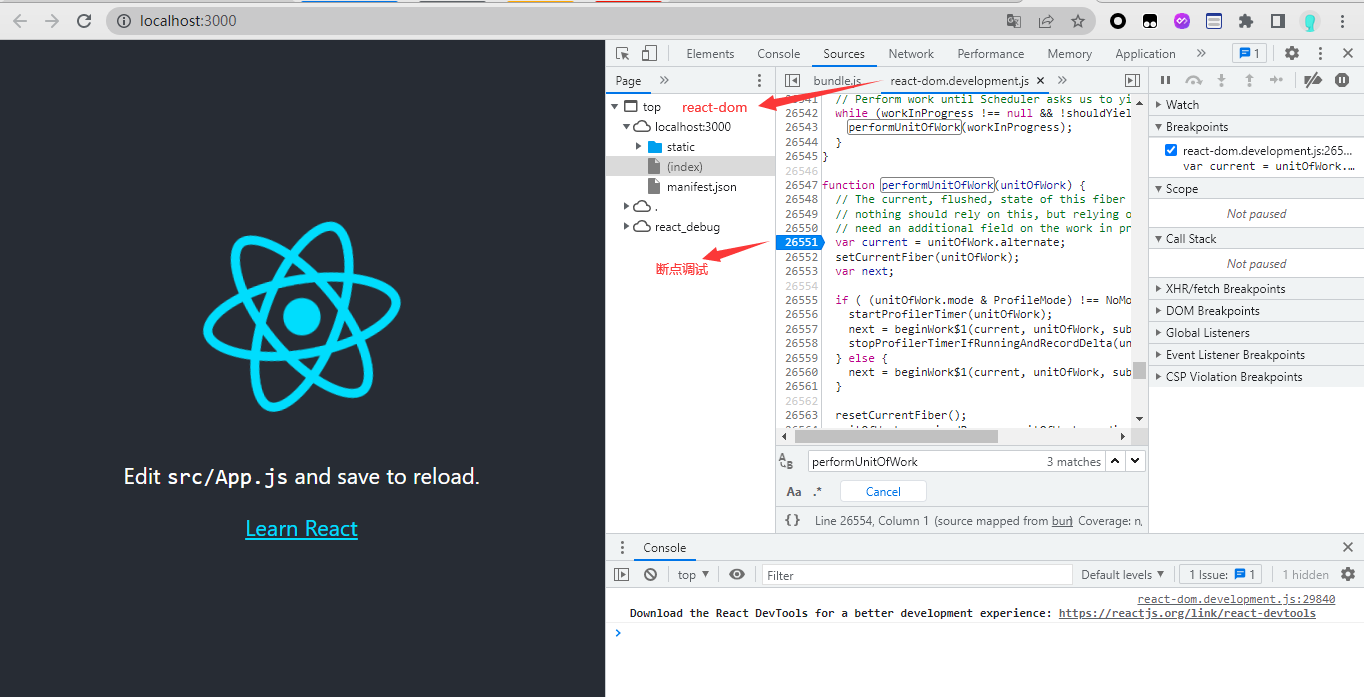Go to next search match
1364x697 pixels.
pos(1136,461)
